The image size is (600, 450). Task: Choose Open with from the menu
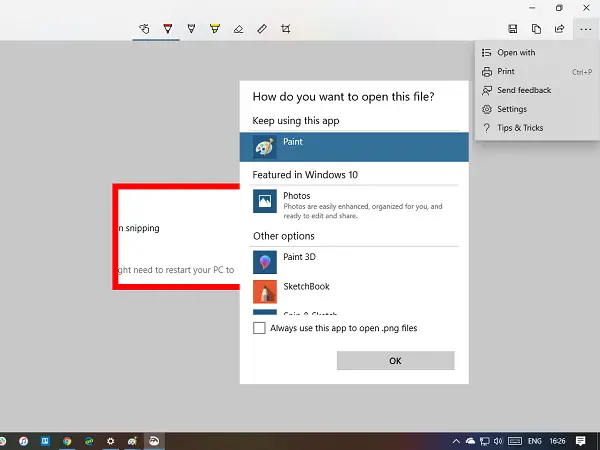coord(537,52)
